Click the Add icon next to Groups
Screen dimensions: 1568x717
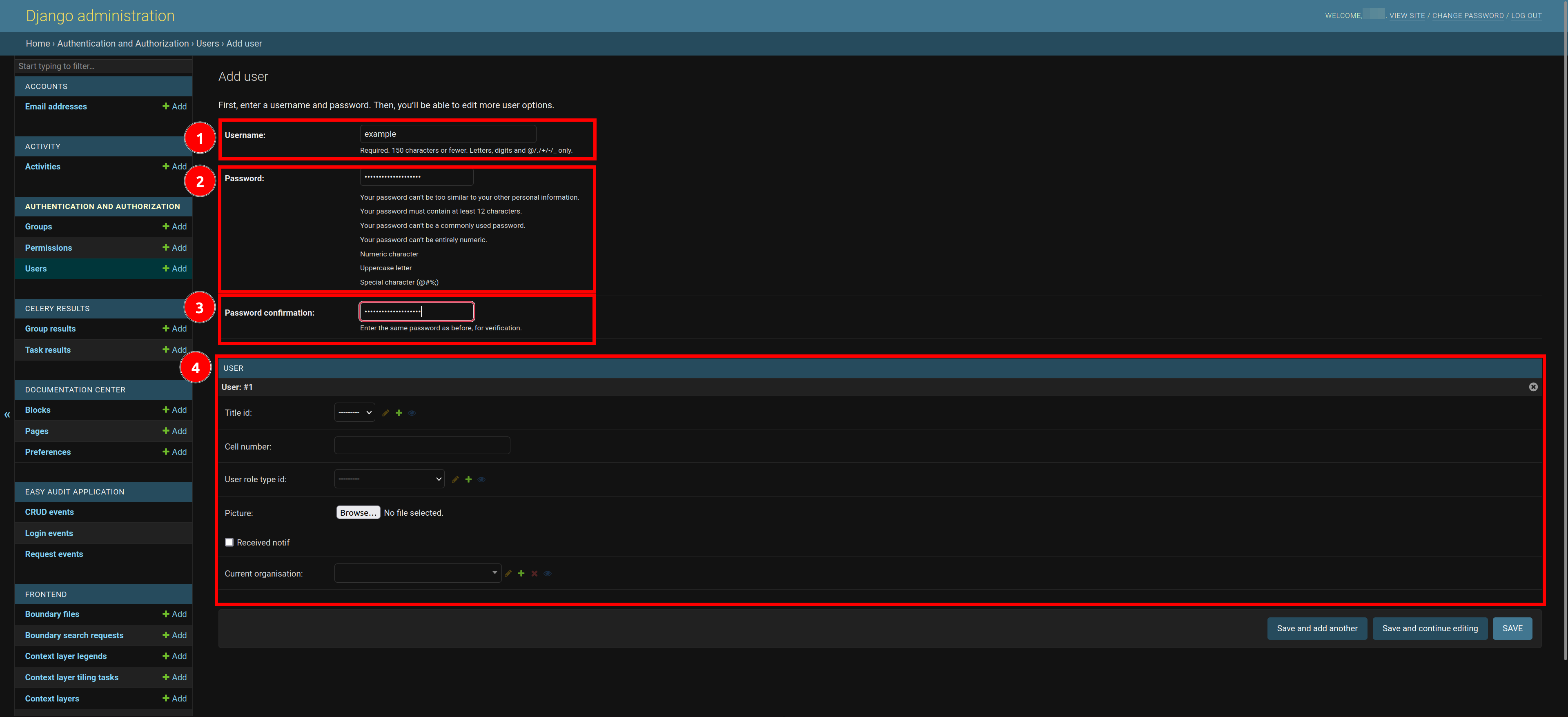(175, 227)
